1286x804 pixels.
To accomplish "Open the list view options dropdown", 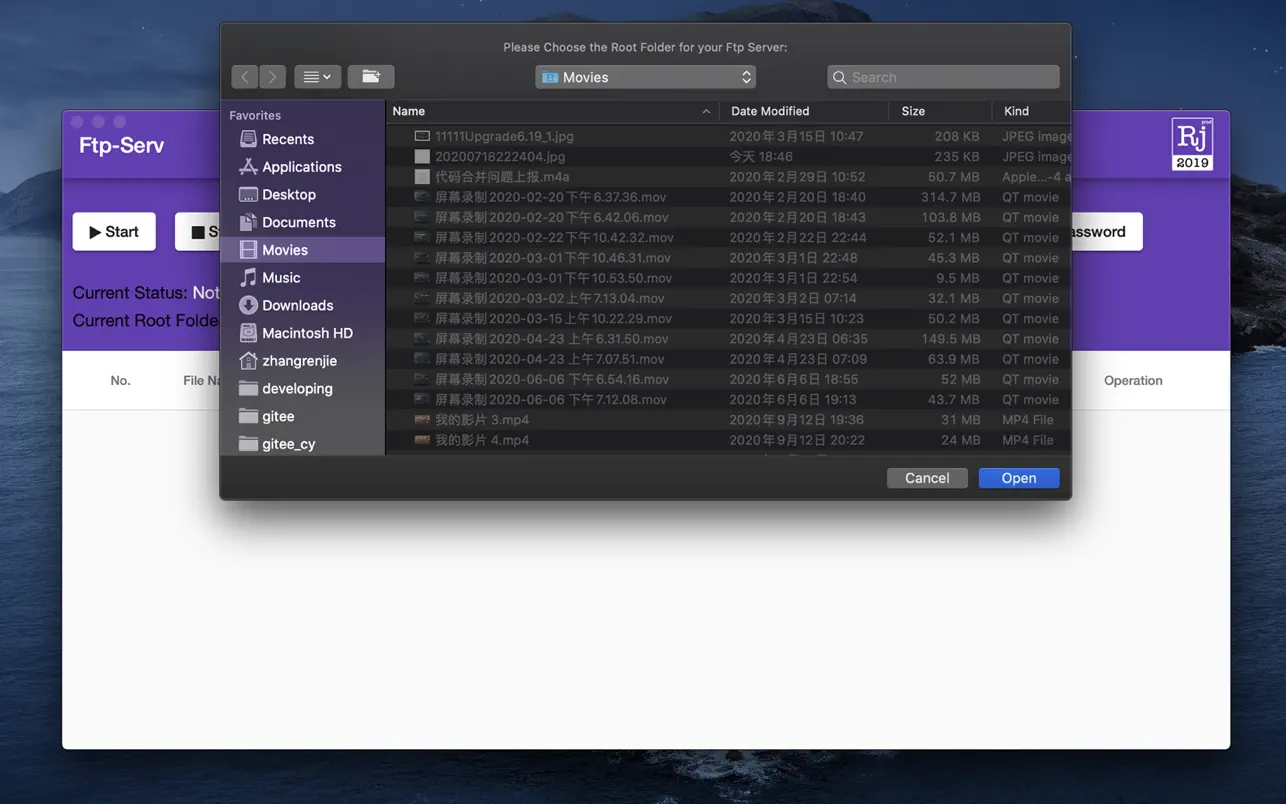I will (x=317, y=77).
